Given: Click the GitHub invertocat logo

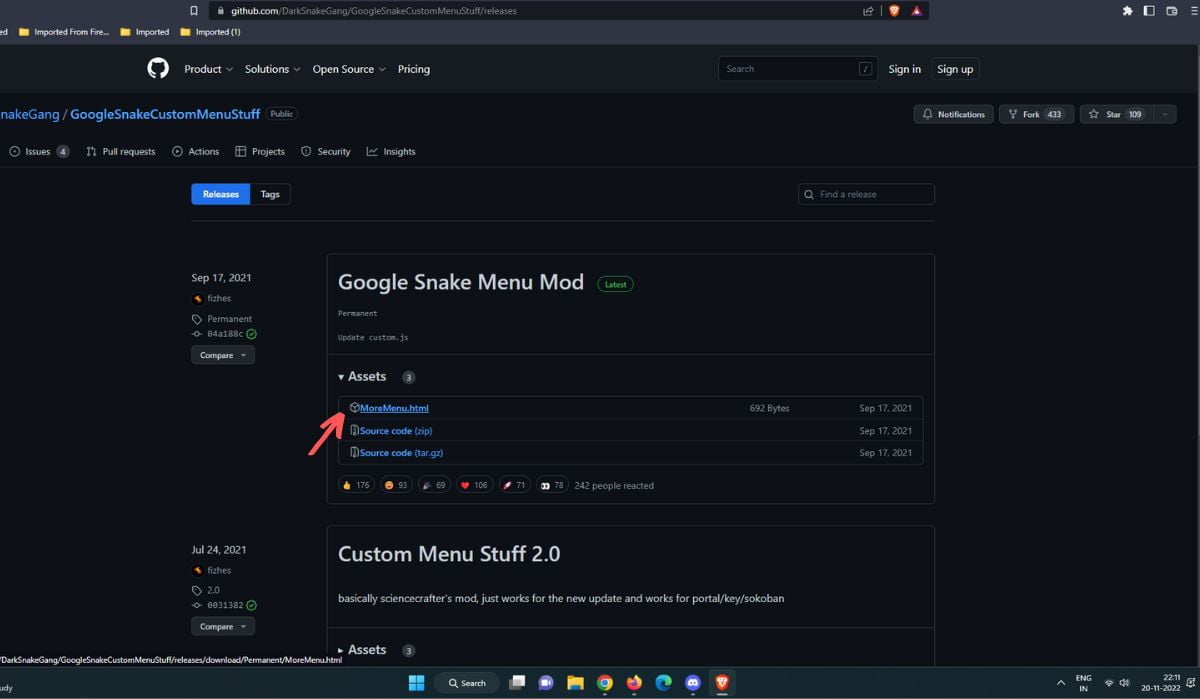Looking at the screenshot, I should point(157,68).
